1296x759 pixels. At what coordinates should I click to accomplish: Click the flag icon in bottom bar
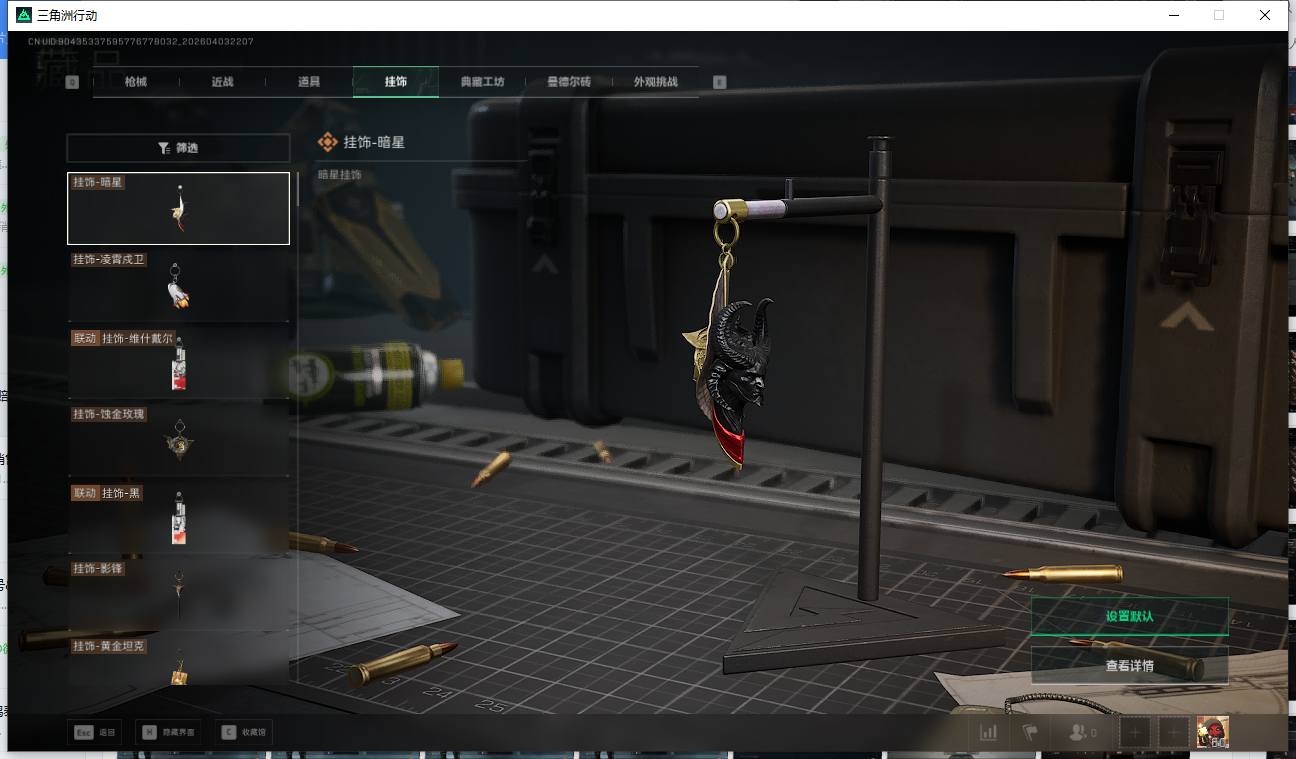click(x=1030, y=732)
